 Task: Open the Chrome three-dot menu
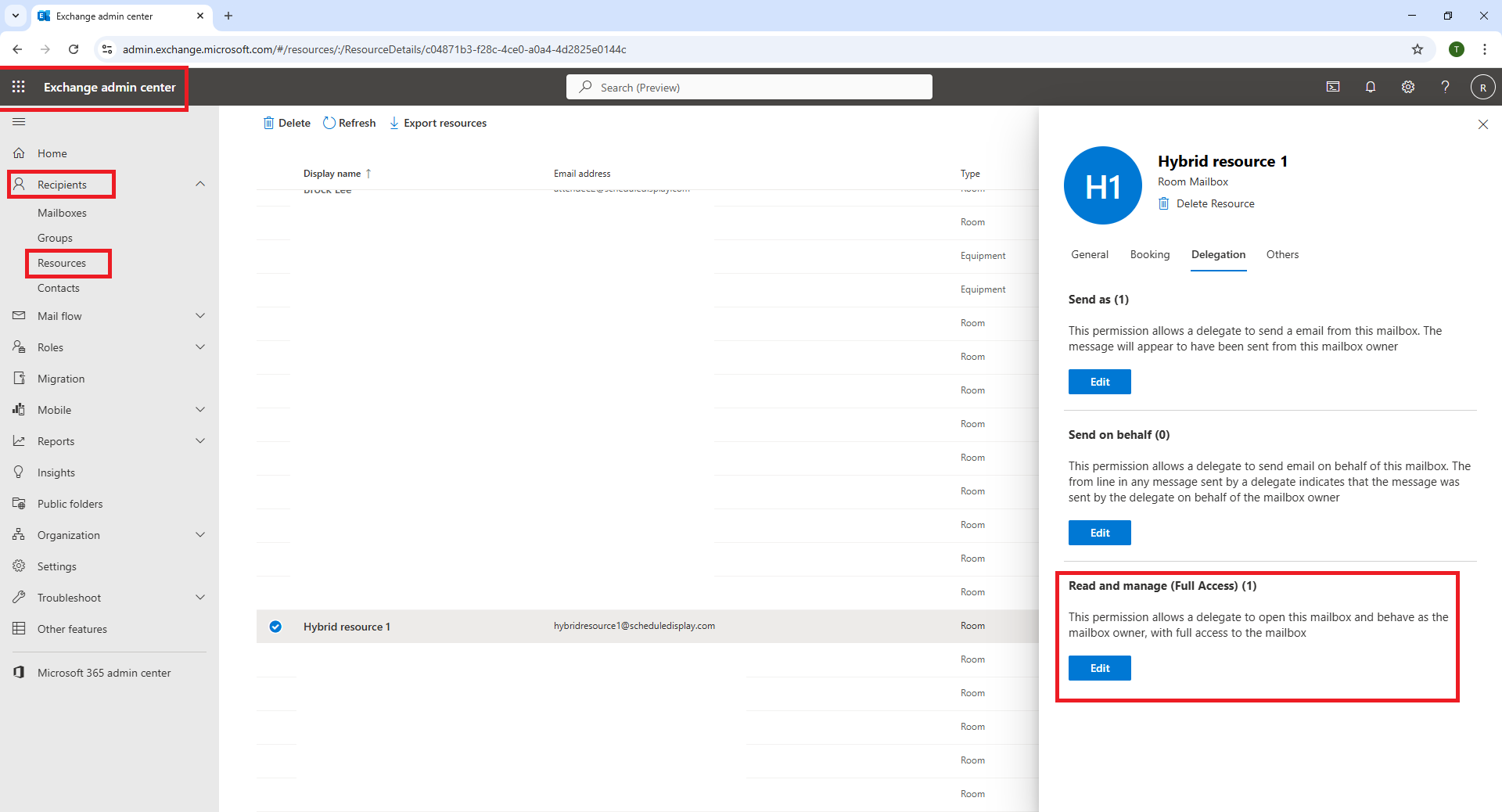[x=1485, y=49]
